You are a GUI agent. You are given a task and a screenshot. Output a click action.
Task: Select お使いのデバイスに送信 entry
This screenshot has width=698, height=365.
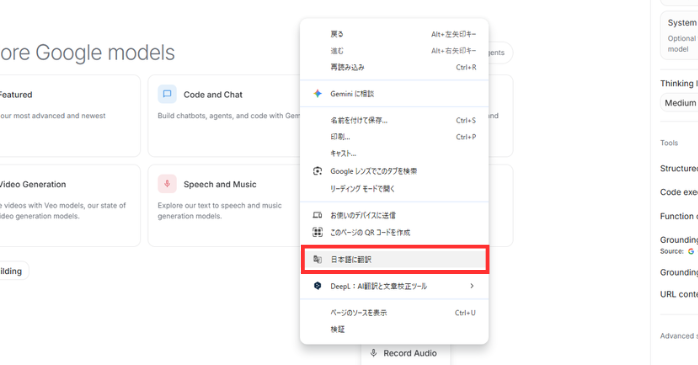coord(394,215)
